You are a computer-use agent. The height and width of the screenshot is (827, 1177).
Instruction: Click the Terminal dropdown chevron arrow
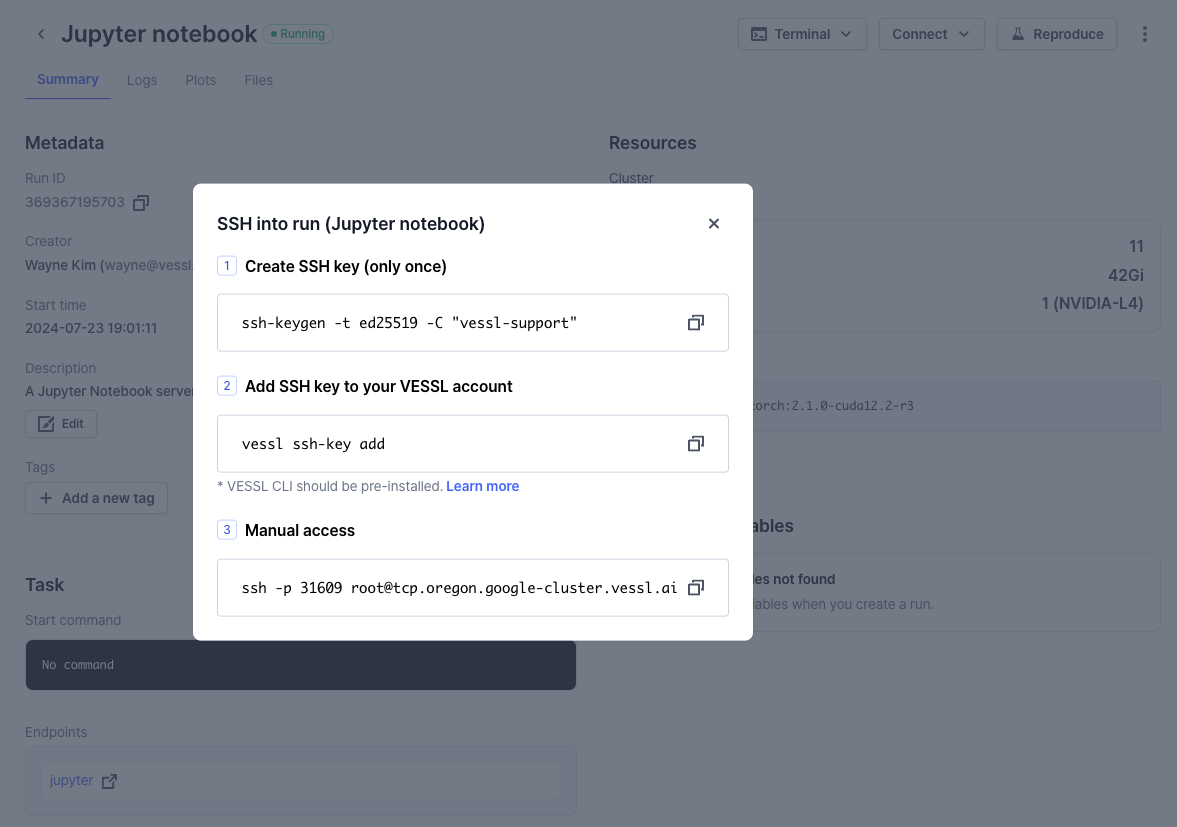coord(847,34)
